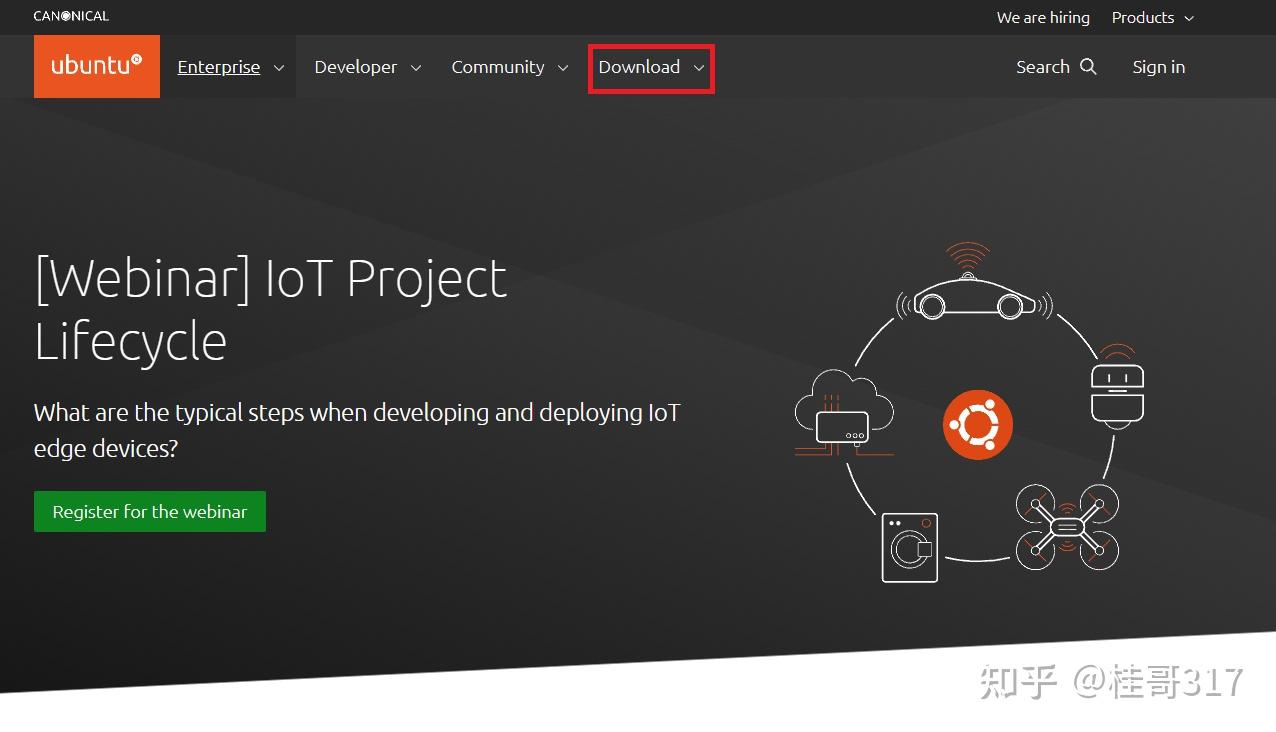
Task: Click the smart robot device icon
Action: (1117, 388)
